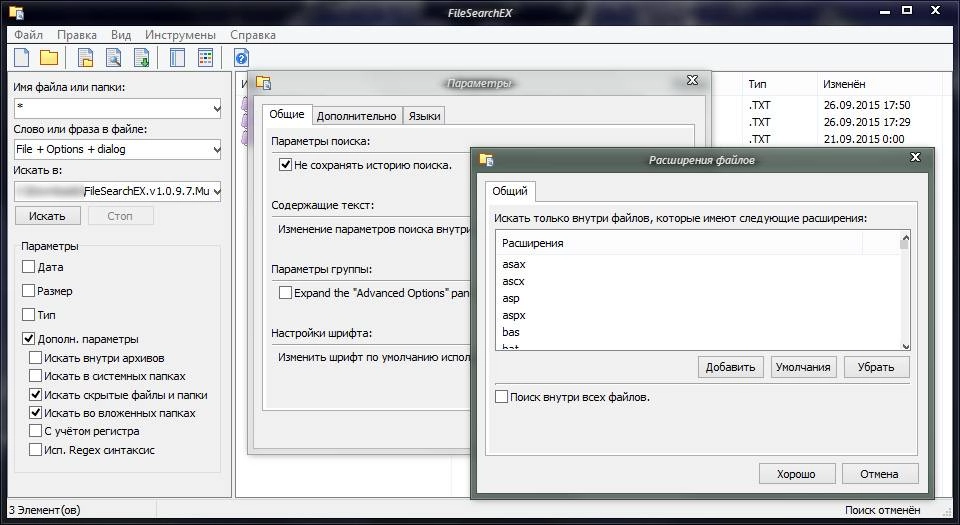Confirm with the Хорошо button

(797, 474)
